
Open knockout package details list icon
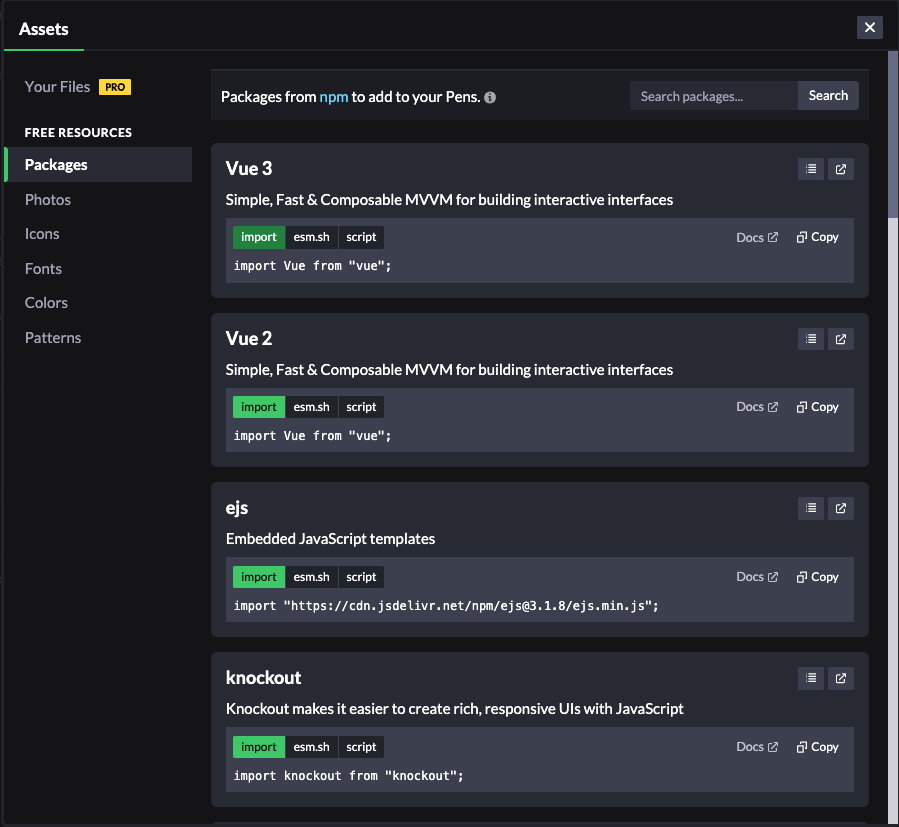811,678
